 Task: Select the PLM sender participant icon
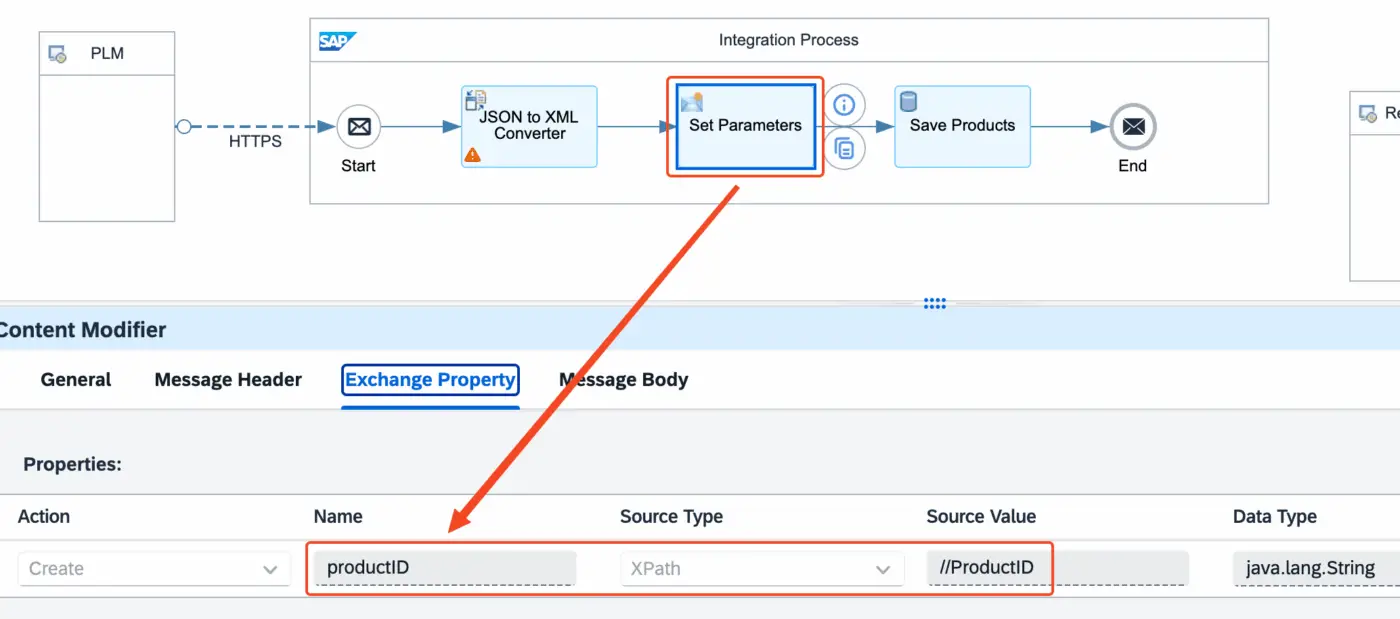point(58,54)
